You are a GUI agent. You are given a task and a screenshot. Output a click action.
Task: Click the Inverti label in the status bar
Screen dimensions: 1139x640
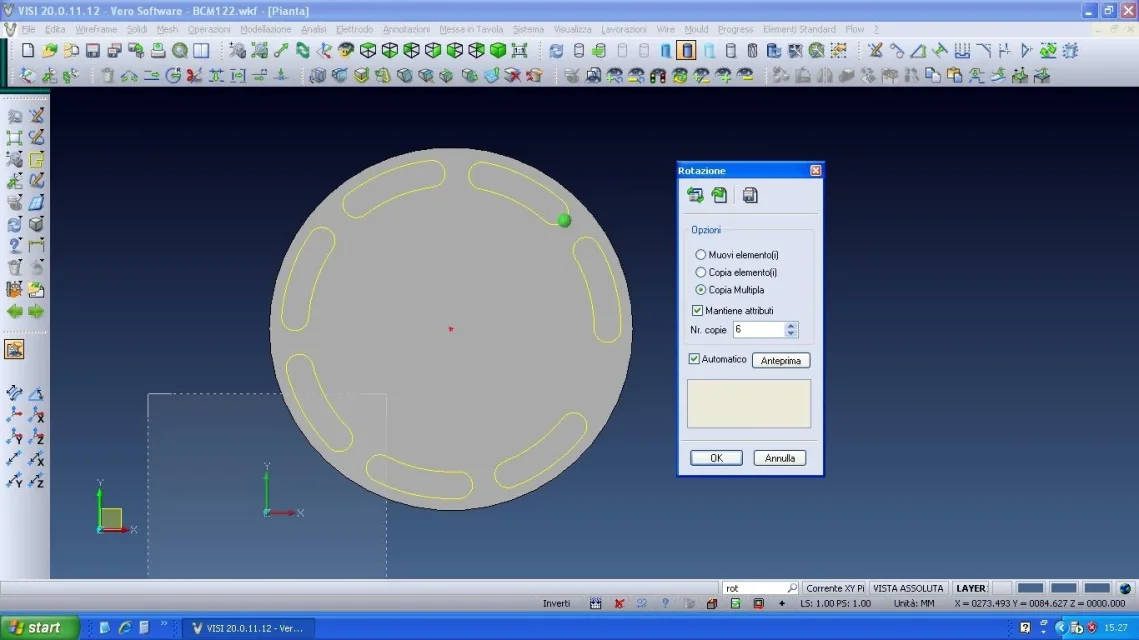click(556, 604)
